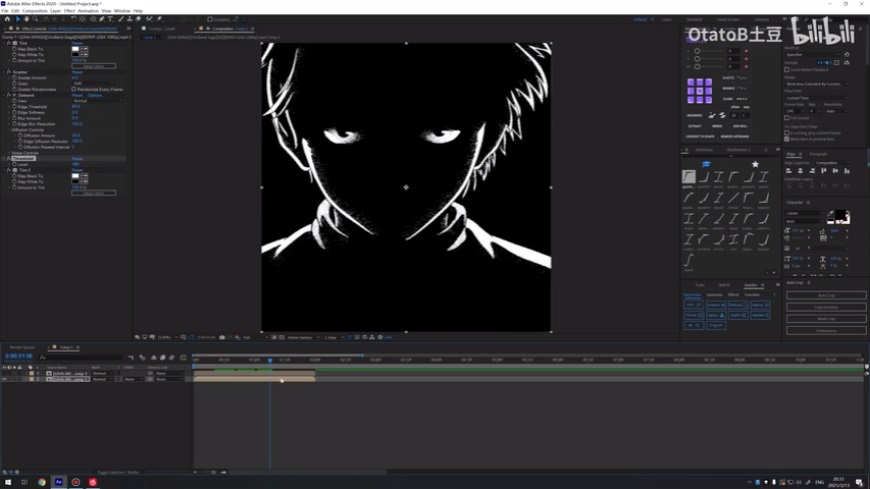Click the eyedropper in the Character panel
This screenshot has width=870, height=489.
[831, 214]
